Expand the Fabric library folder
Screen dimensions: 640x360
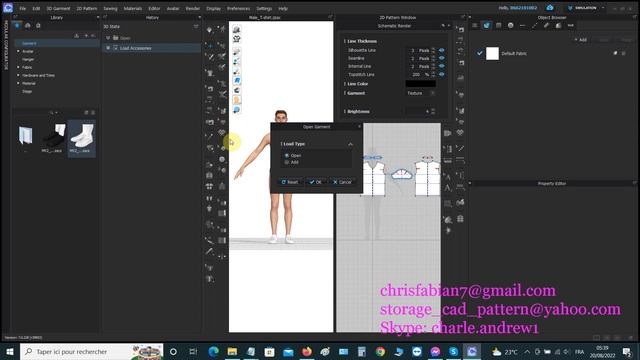18,67
